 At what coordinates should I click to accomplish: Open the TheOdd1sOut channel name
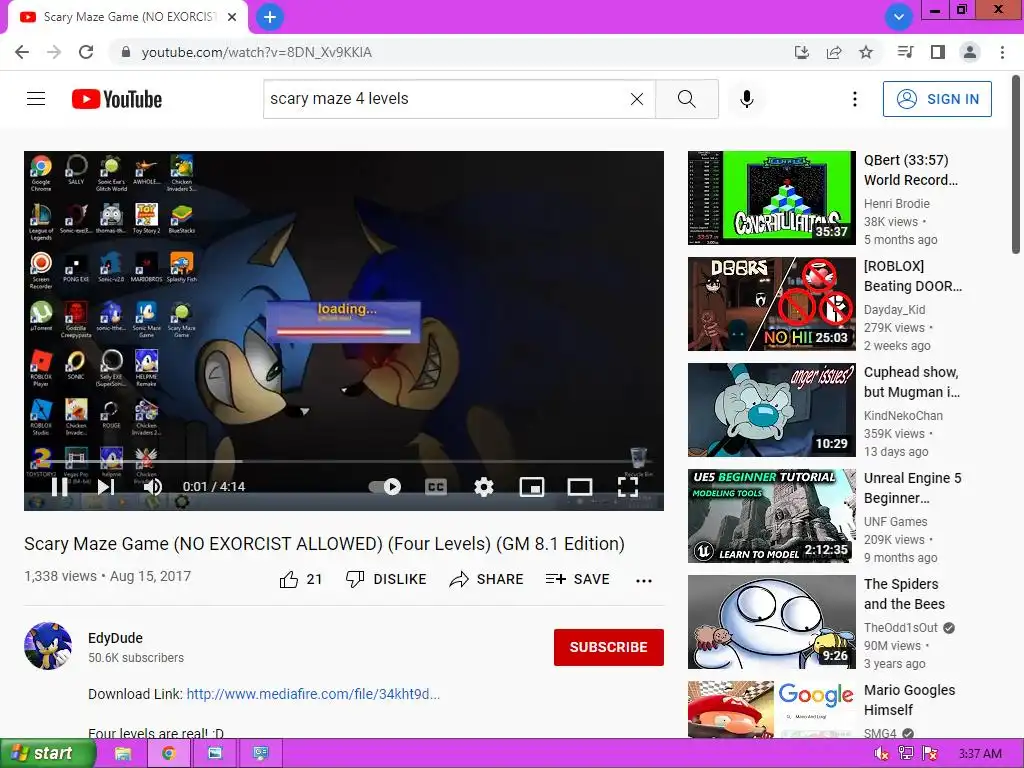pos(901,628)
